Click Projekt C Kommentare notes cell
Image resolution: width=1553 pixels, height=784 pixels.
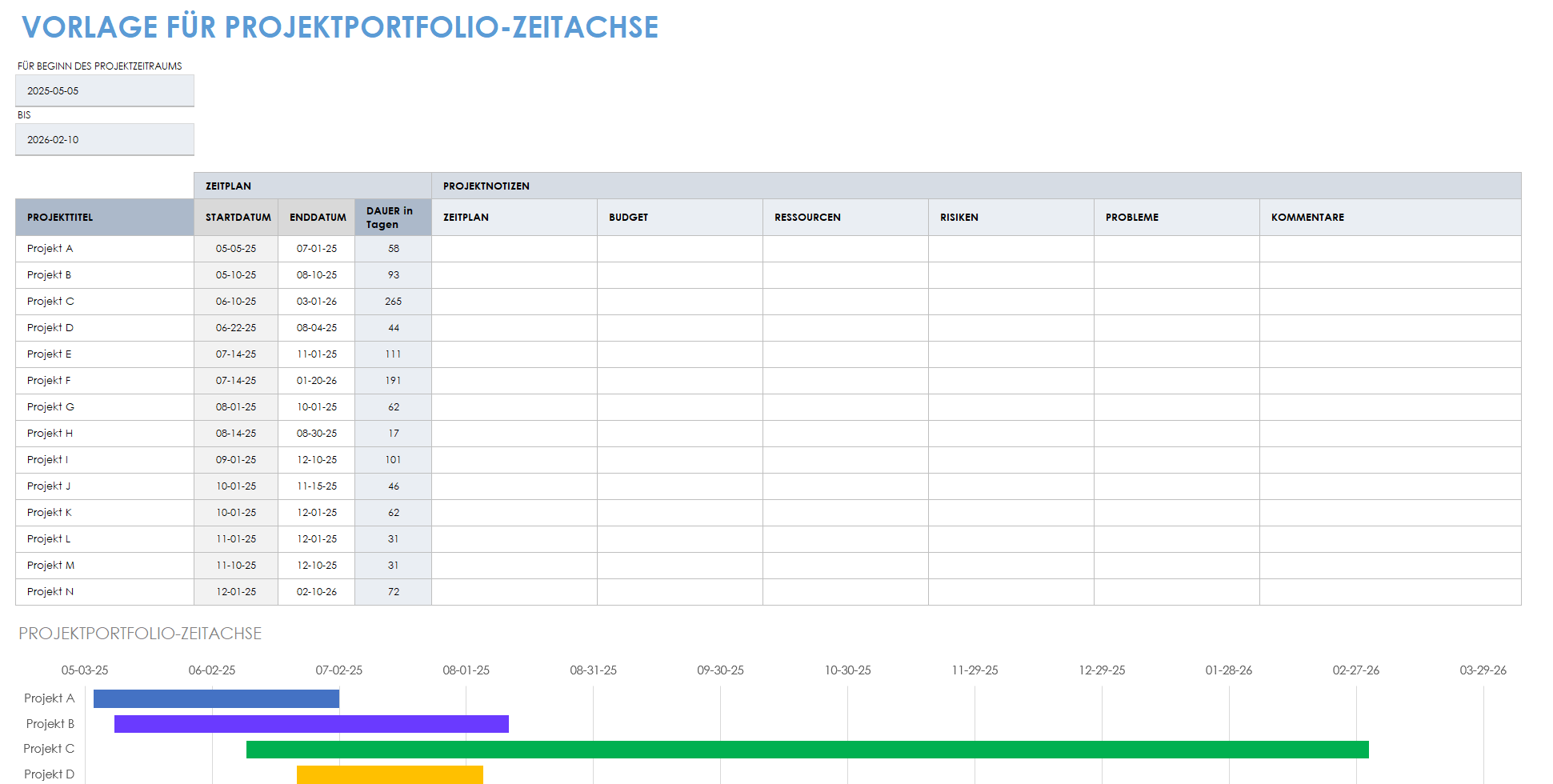point(1391,302)
